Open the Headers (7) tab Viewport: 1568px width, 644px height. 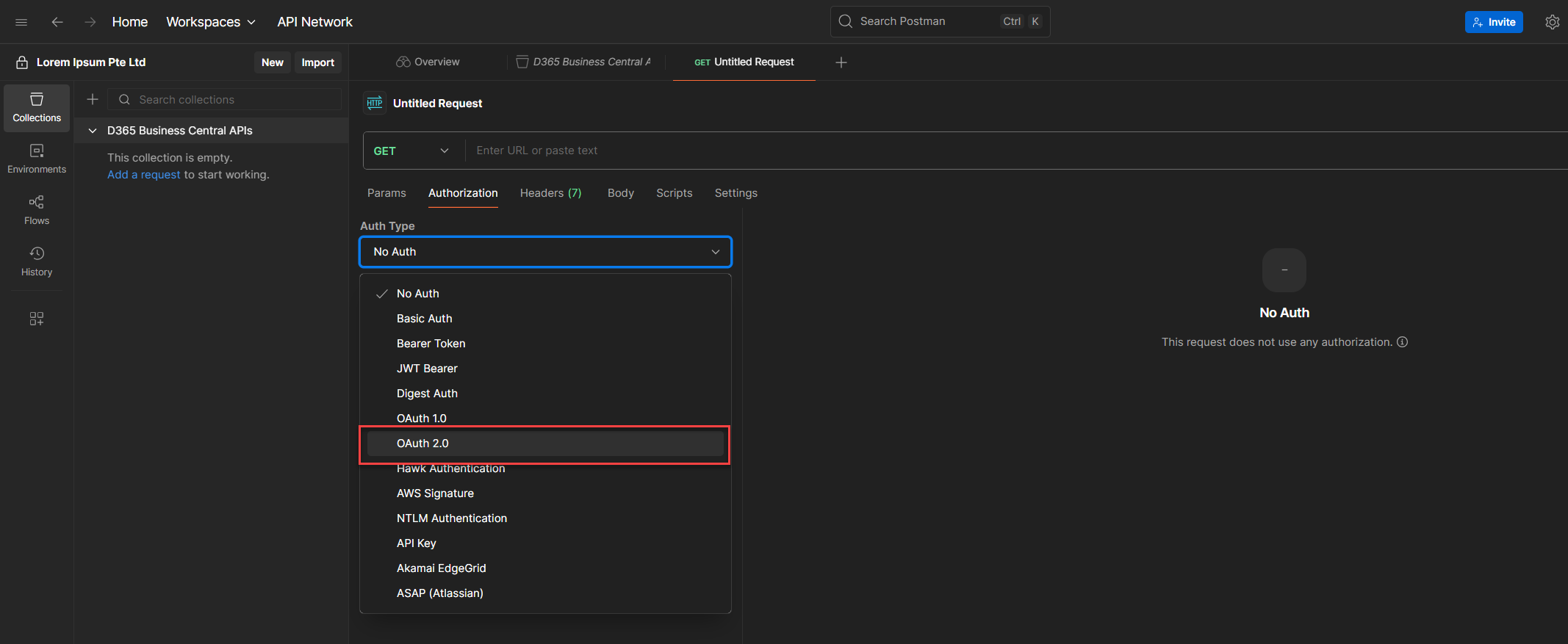click(550, 193)
